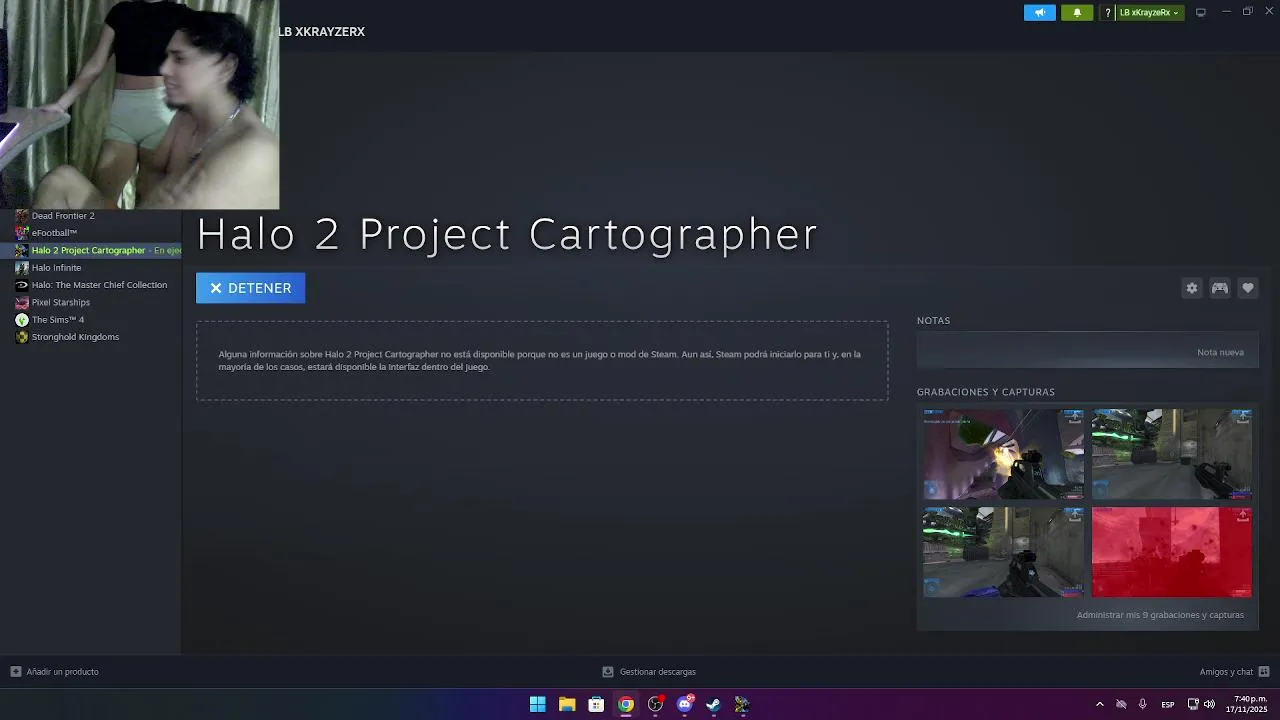Change ESP input language indicator
This screenshot has width=1280, height=720.
[1168, 705]
